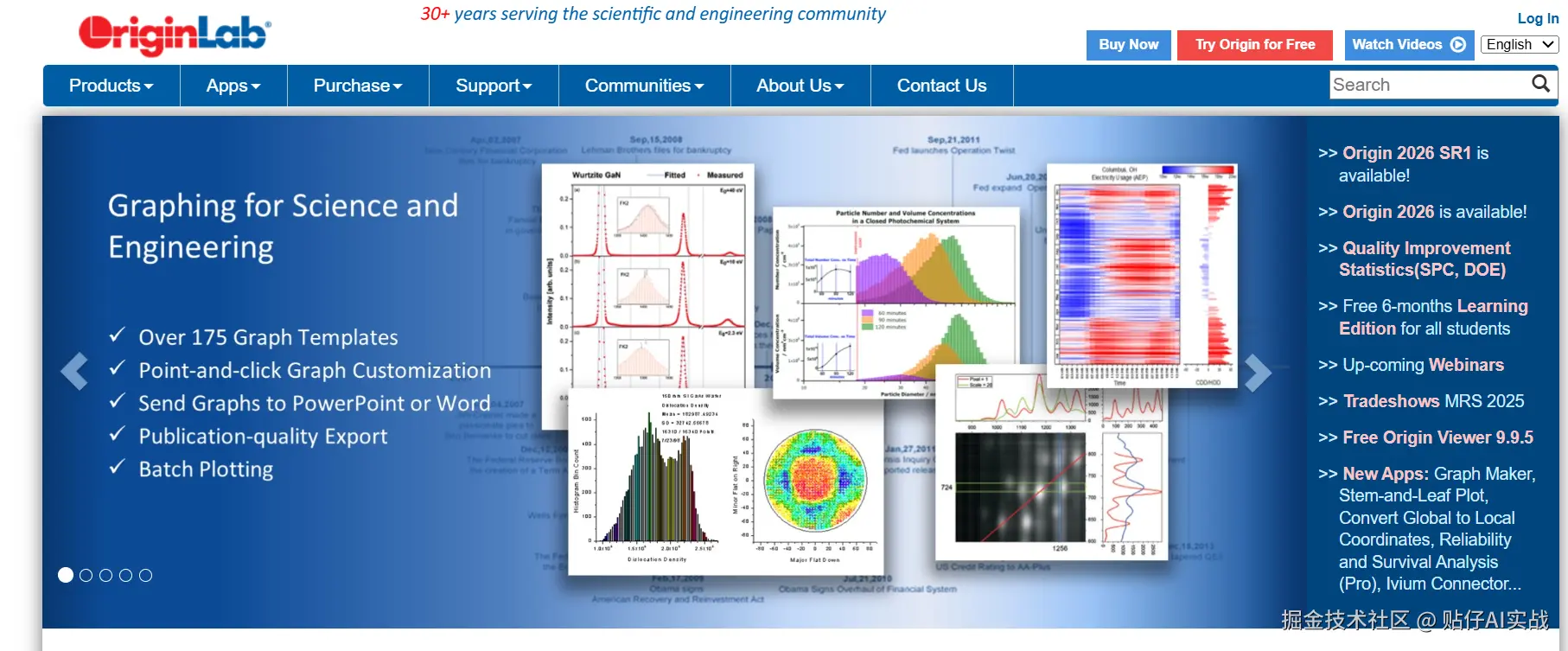Select second carousel dot indicator
The height and width of the screenshot is (651, 1568).
tap(86, 575)
